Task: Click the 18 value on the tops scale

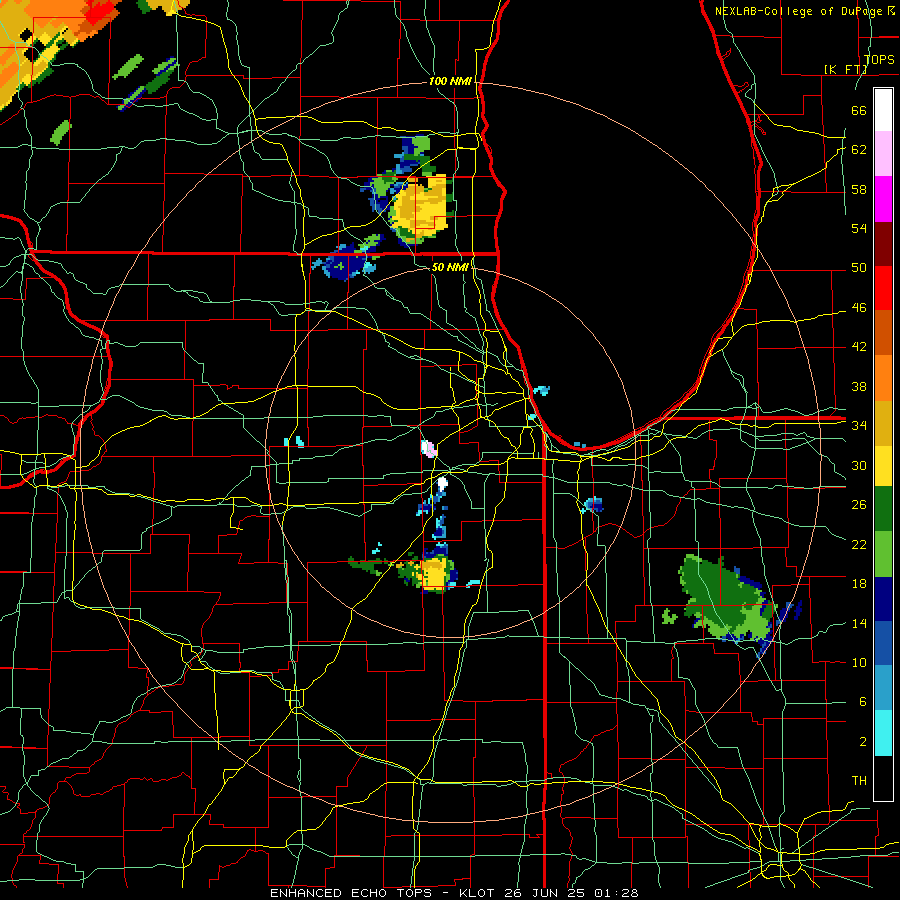Action: point(859,584)
